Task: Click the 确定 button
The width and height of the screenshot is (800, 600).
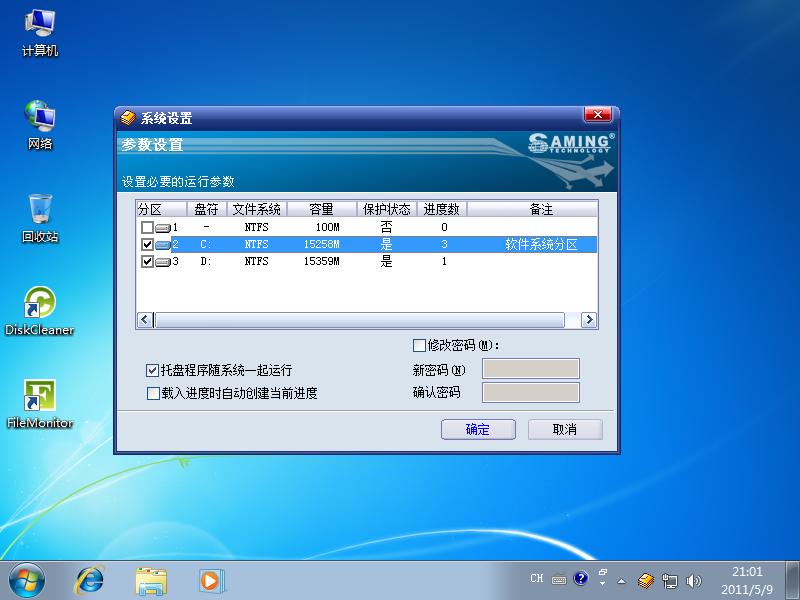Action: (x=478, y=429)
